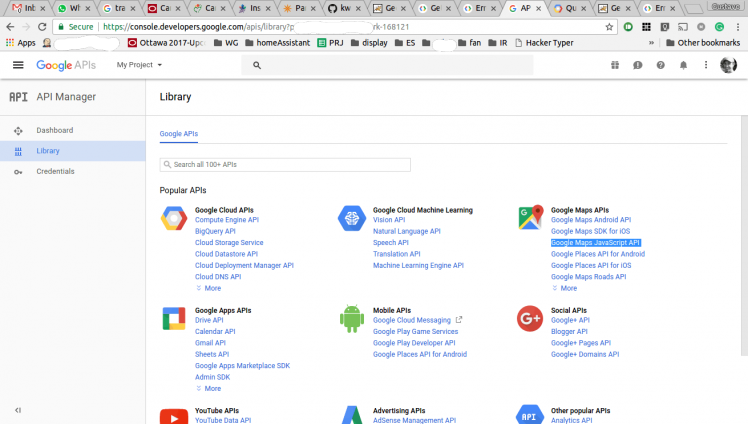Open the Google+ API link
748x424 pixels.
pyautogui.click(x=571, y=320)
